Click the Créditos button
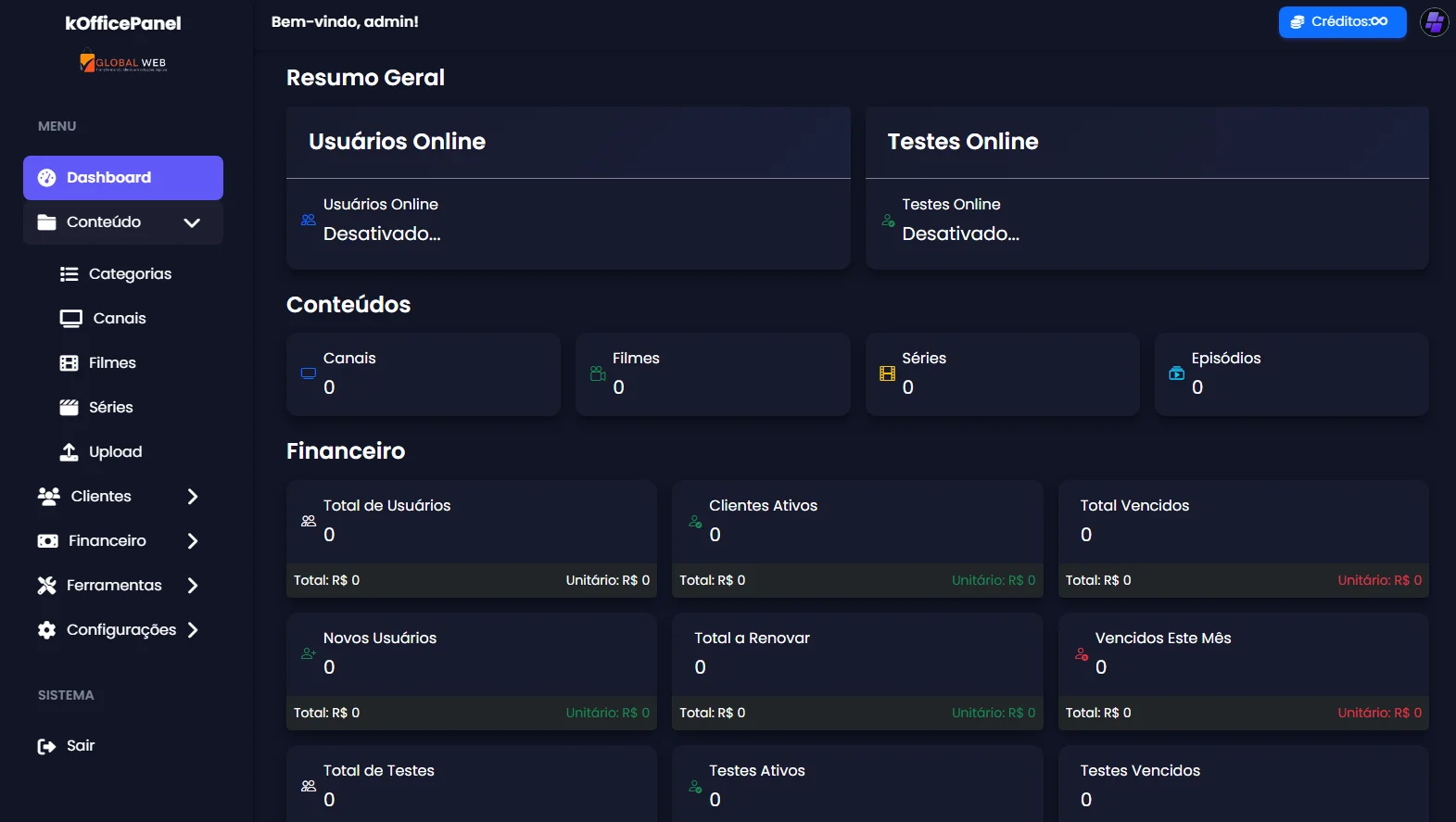 pyautogui.click(x=1341, y=21)
